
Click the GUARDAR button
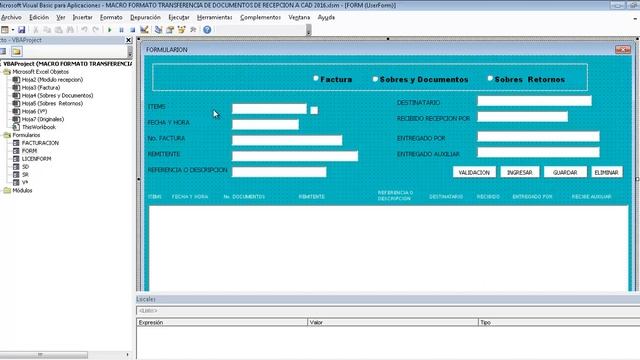tap(565, 172)
